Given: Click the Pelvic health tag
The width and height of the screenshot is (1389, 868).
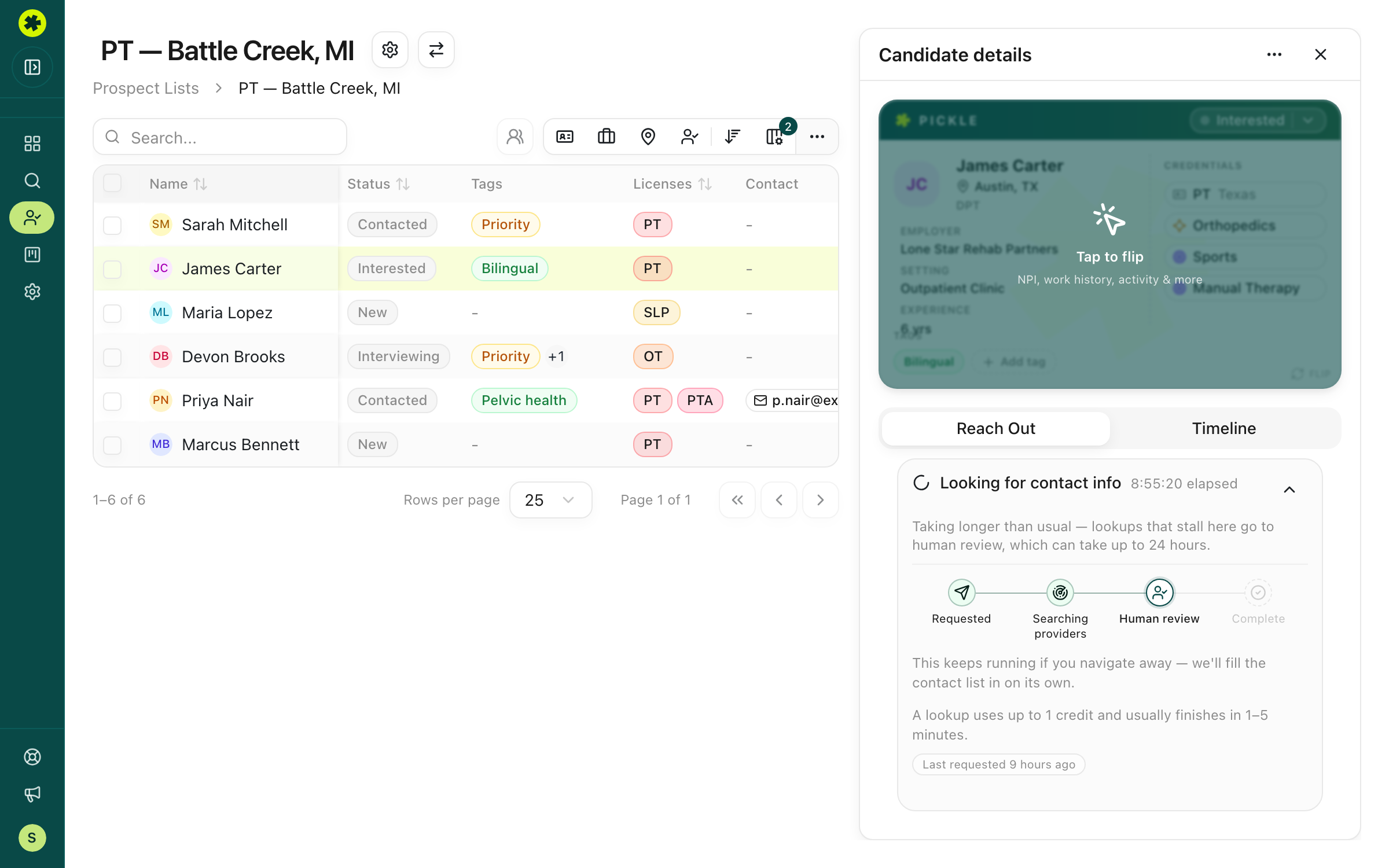Looking at the screenshot, I should click(x=524, y=400).
